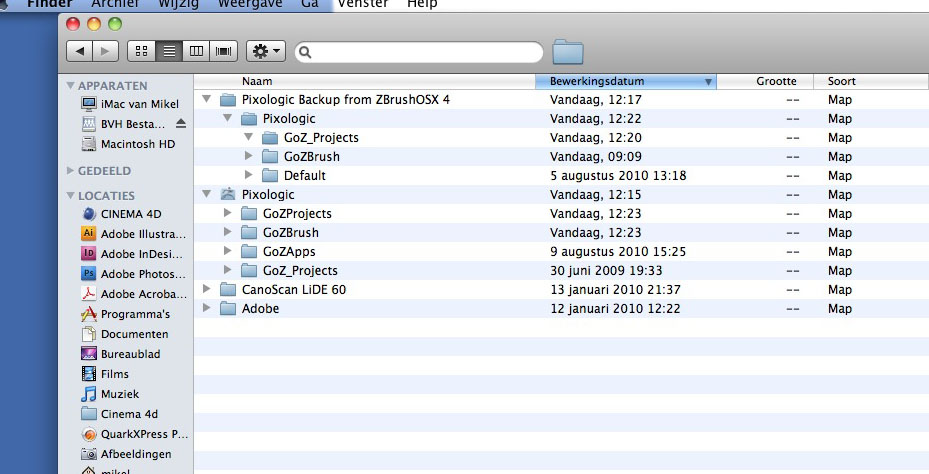This screenshot has height=474, width=929.
Task: Open Films in the sidebar
Action: click(105, 374)
